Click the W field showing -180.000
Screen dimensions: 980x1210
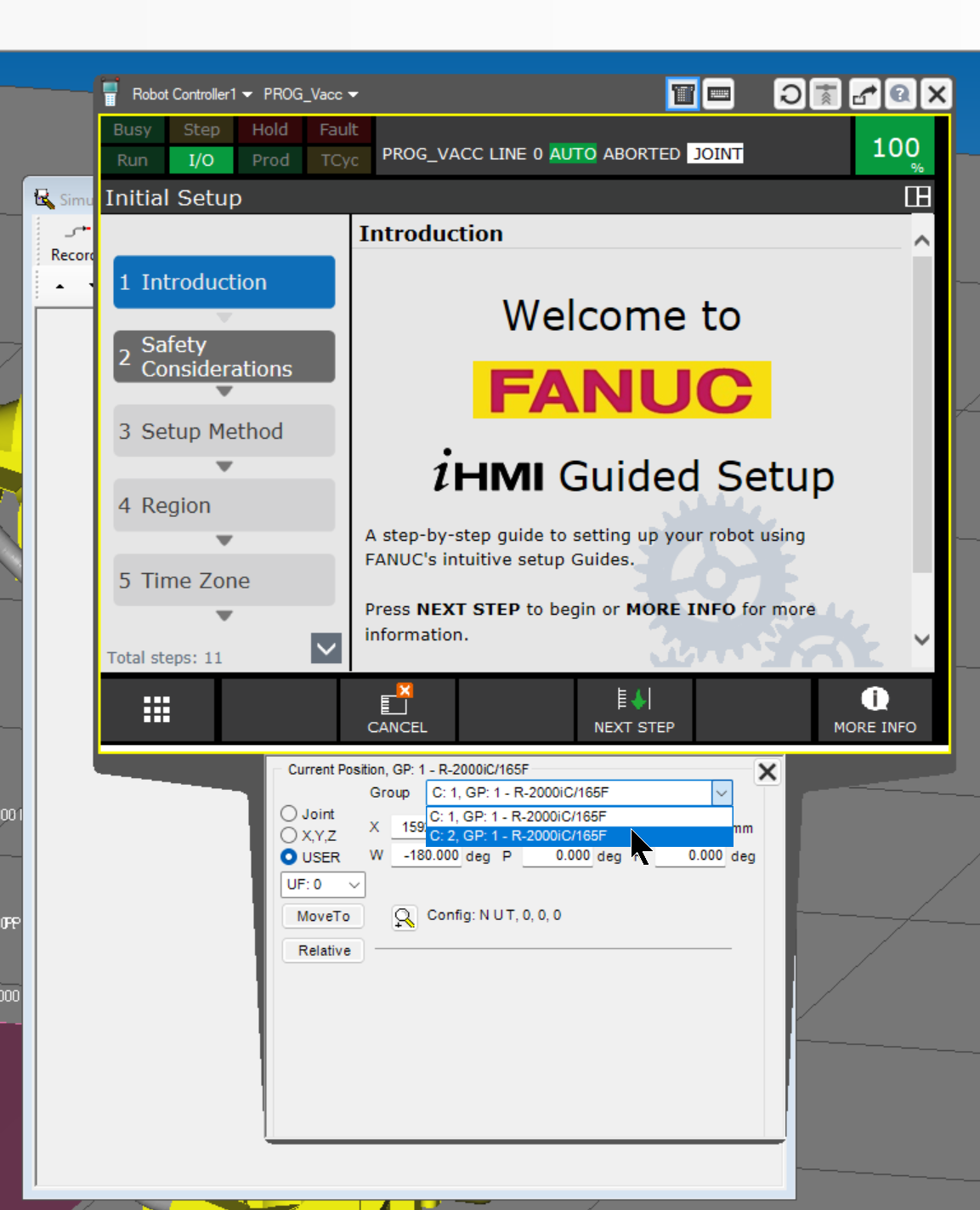click(x=426, y=855)
